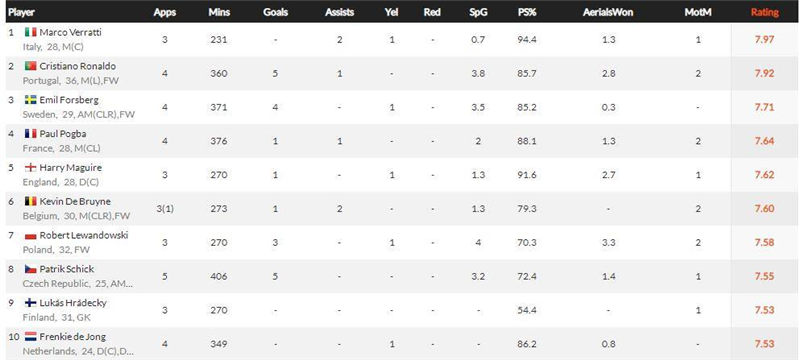This screenshot has width=800, height=360.
Task: Click Portugal flag icon beside Cristiano Ronaldo
Action: [x=31, y=66]
